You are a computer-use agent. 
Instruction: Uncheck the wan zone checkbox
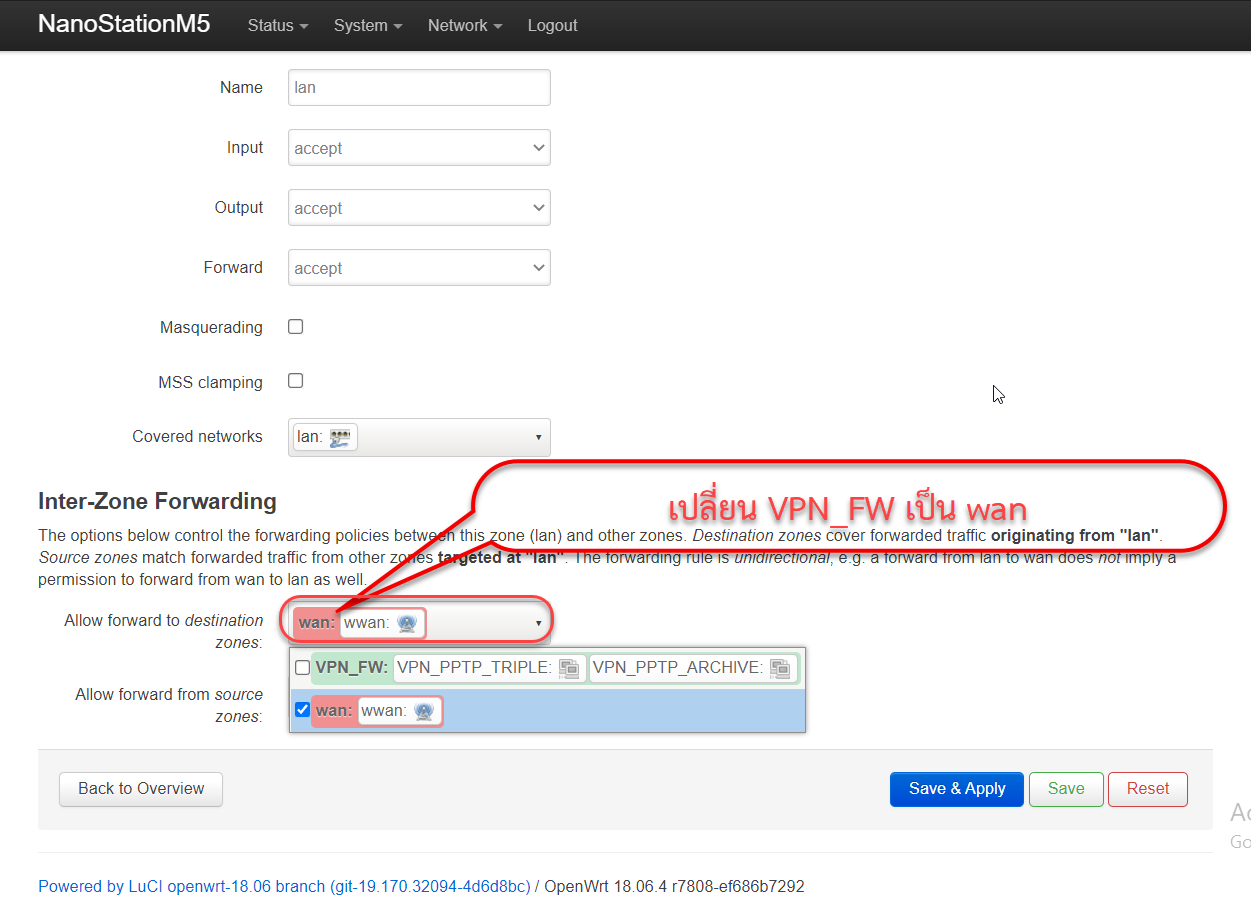coord(302,710)
